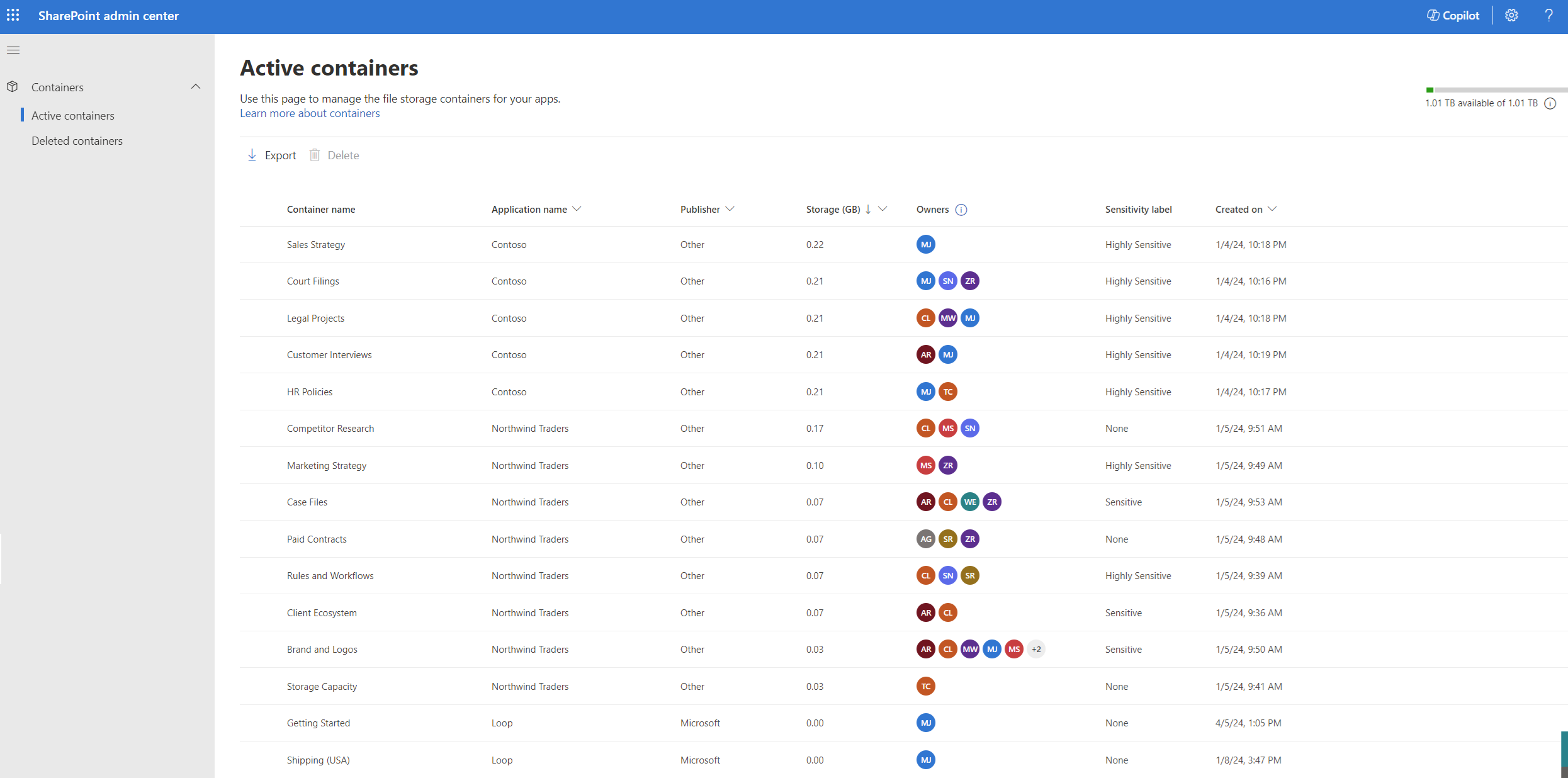Toggle selection of Court Filings container
1568x778 pixels.
[x=259, y=281]
